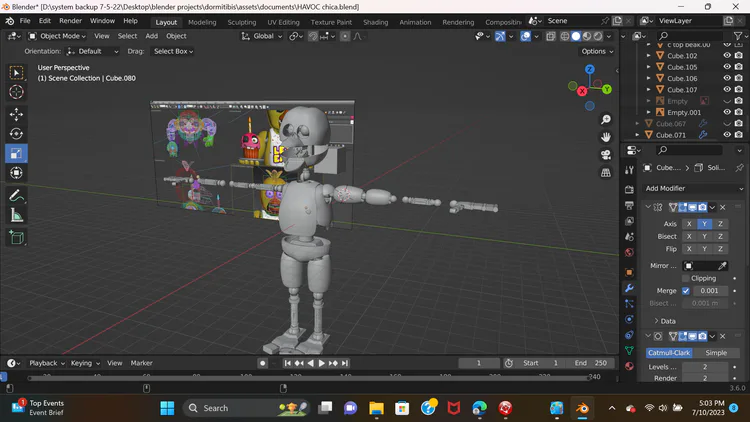Hide Cube.106 with its eye icon

coord(727,78)
